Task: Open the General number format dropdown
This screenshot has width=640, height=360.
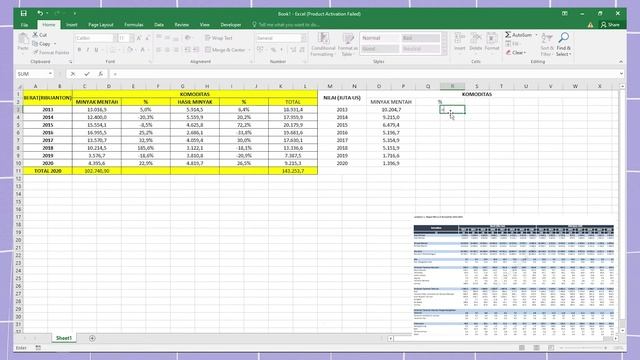Action: (303, 38)
